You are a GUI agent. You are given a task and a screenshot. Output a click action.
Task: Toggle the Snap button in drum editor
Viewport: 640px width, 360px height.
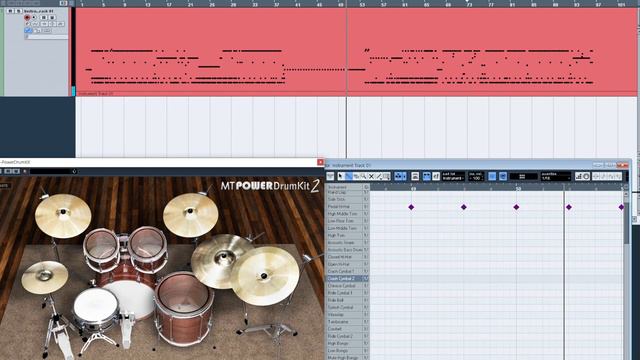[492, 176]
